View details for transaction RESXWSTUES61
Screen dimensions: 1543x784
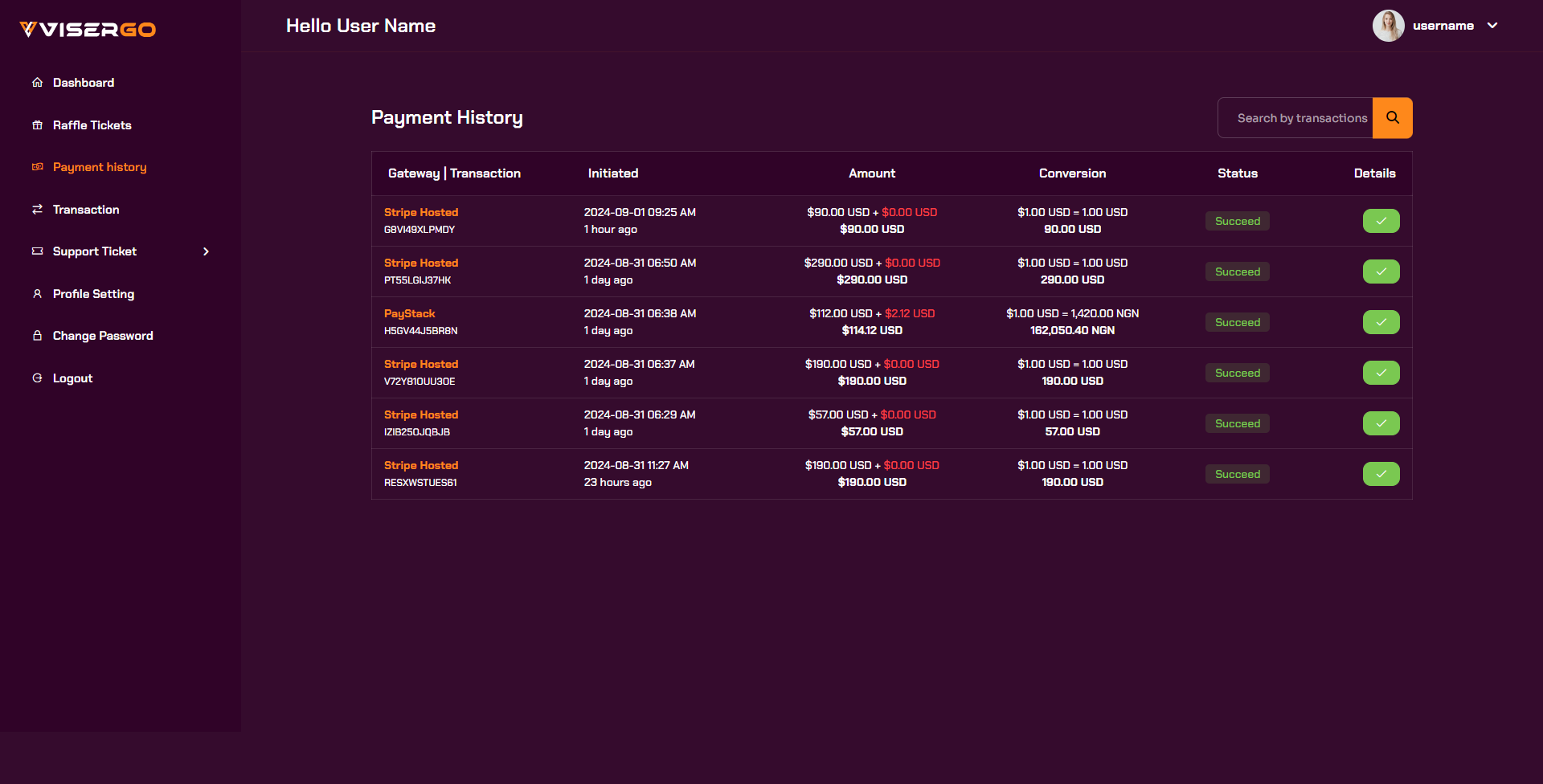(1381, 474)
